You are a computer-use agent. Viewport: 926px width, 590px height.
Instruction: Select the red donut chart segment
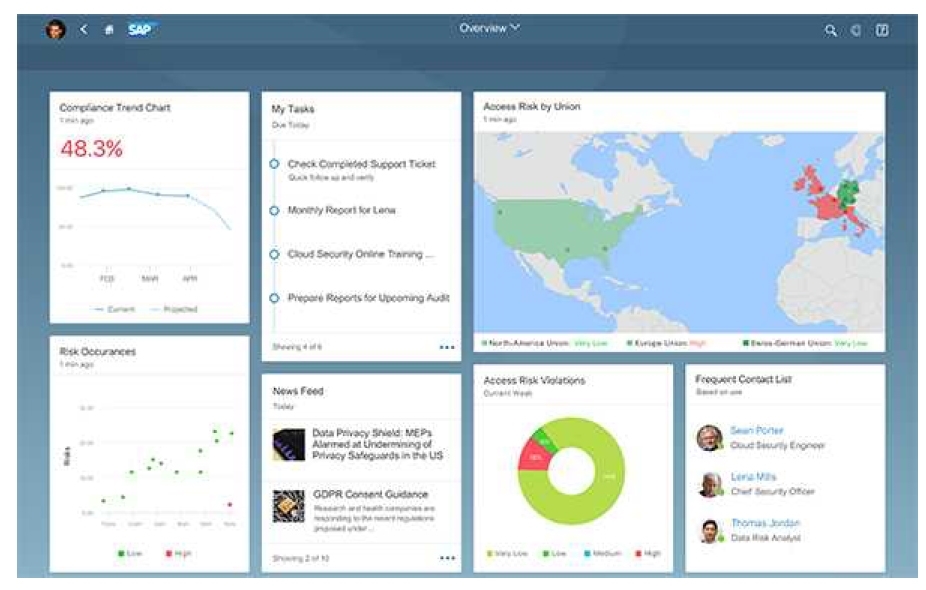(533, 457)
